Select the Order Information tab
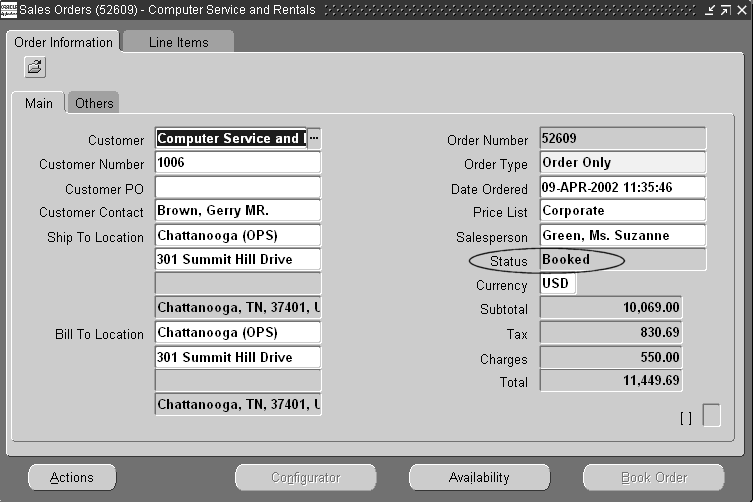The height and width of the screenshot is (502, 753). tap(63, 42)
